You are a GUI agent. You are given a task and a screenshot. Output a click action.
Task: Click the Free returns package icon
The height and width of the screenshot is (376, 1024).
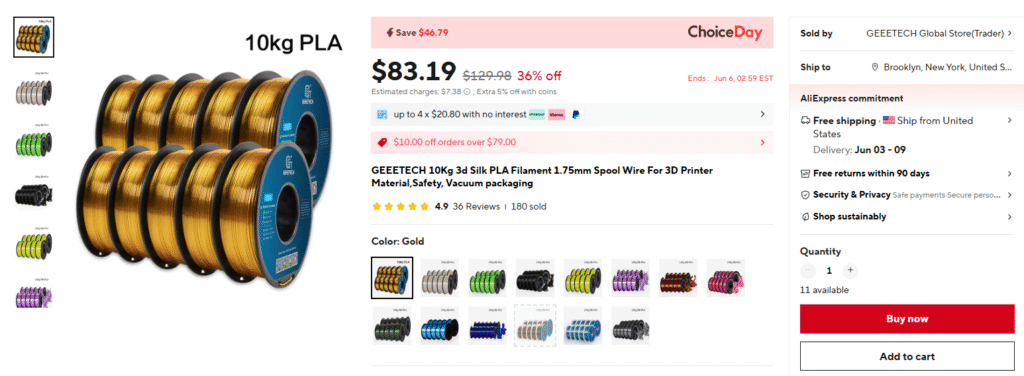[805, 174]
